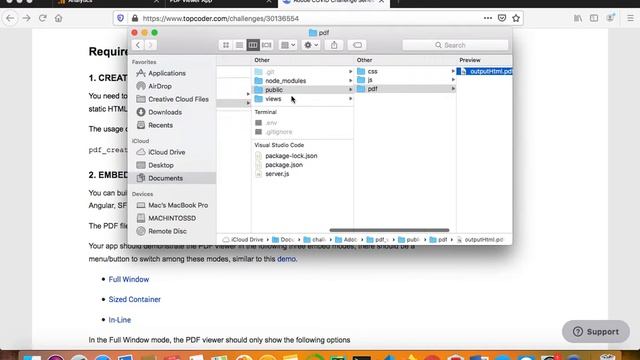Open the Full Window link
640x360 pixels.
pos(129,279)
